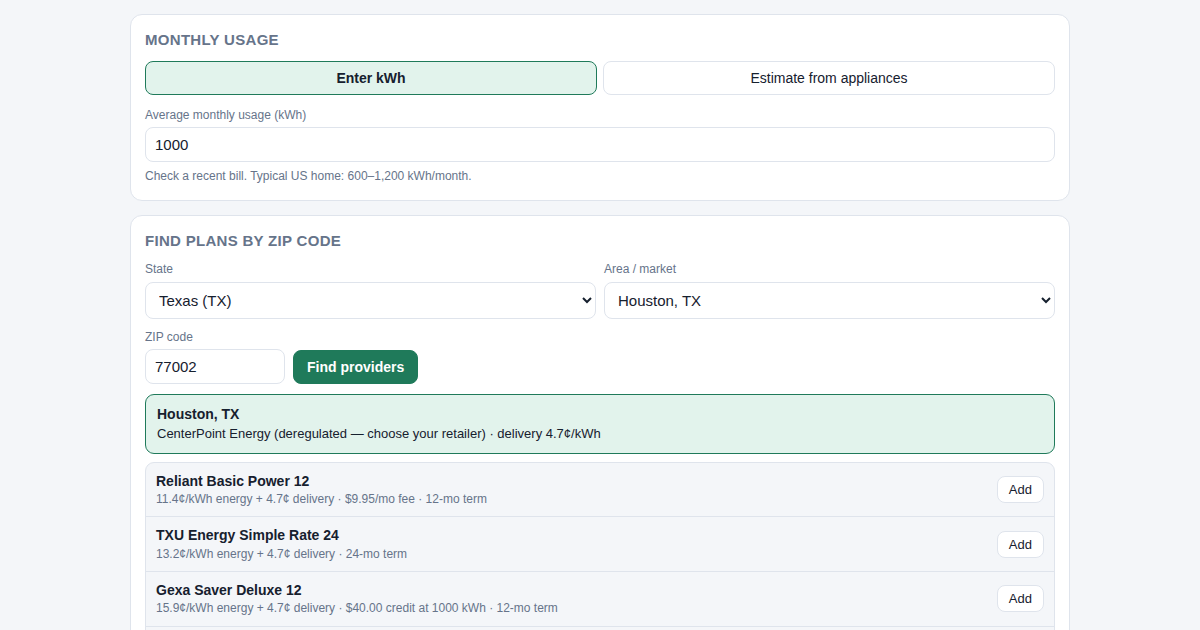This screenshot has height=630, width=1200.
Task: Open the Area / market dropdown
Action: click(829, 300)
